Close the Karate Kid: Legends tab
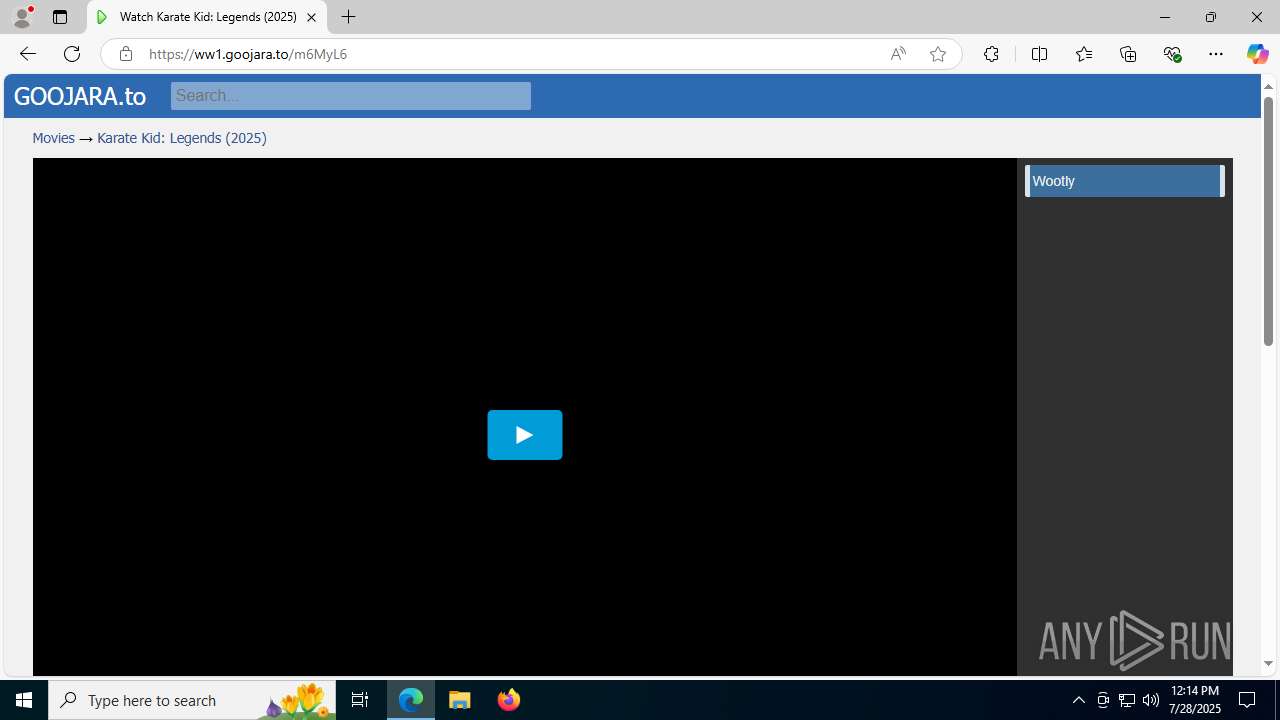 point(311,17)
